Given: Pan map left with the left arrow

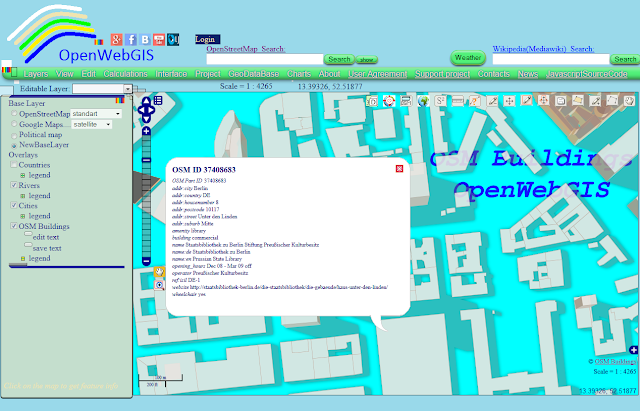Looking at the screenshot, I should click(x=141, y=110).
